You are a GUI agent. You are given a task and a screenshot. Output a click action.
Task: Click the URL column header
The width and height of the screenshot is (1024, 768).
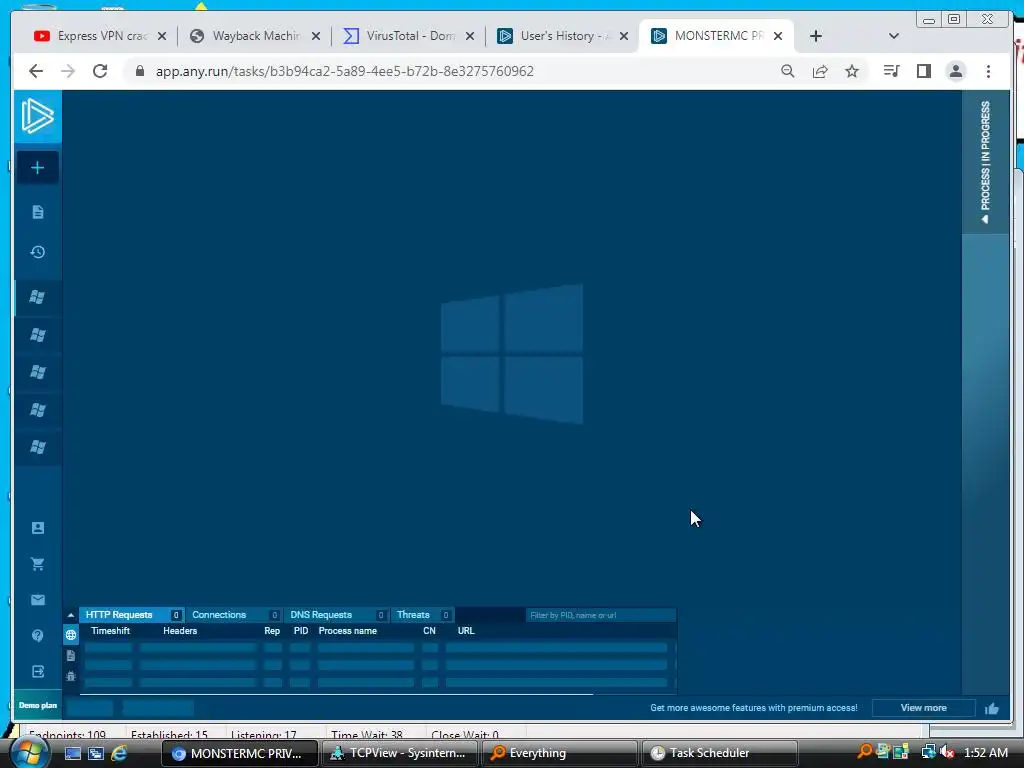(x=466, y=631)
